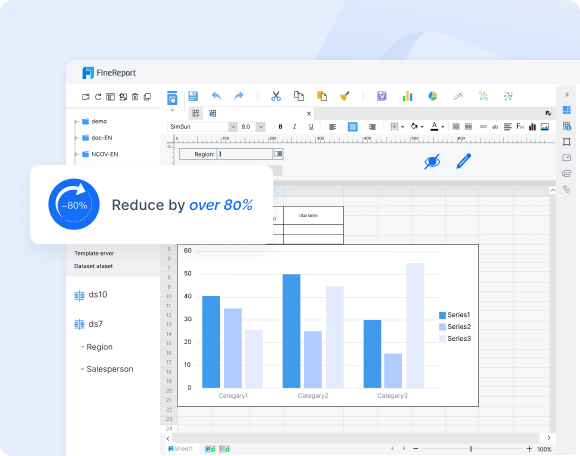Screen dimensions: 580x456
Task: Click the merge cells icon
Action: pos(456,127)
